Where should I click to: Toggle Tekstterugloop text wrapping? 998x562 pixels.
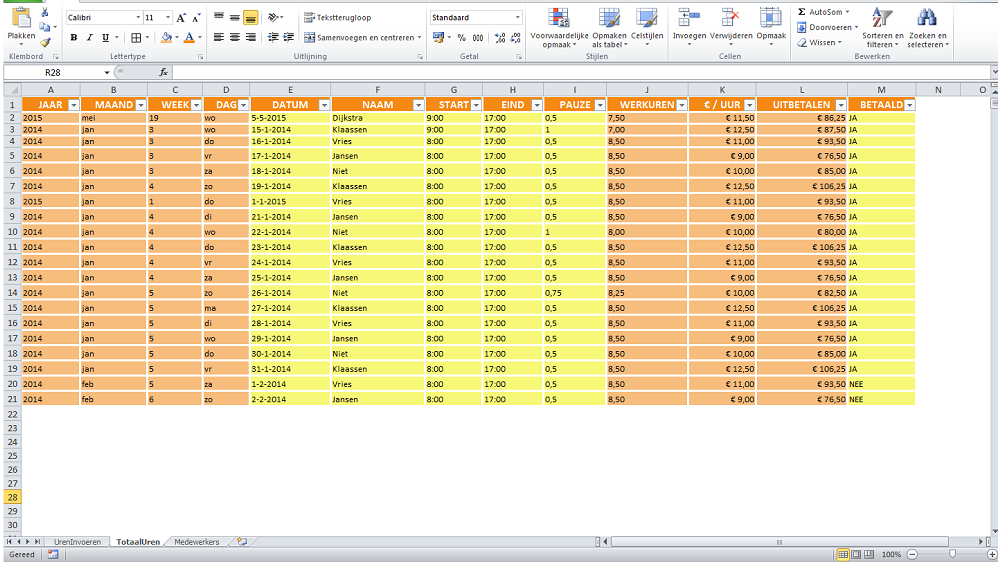point(337,17)
